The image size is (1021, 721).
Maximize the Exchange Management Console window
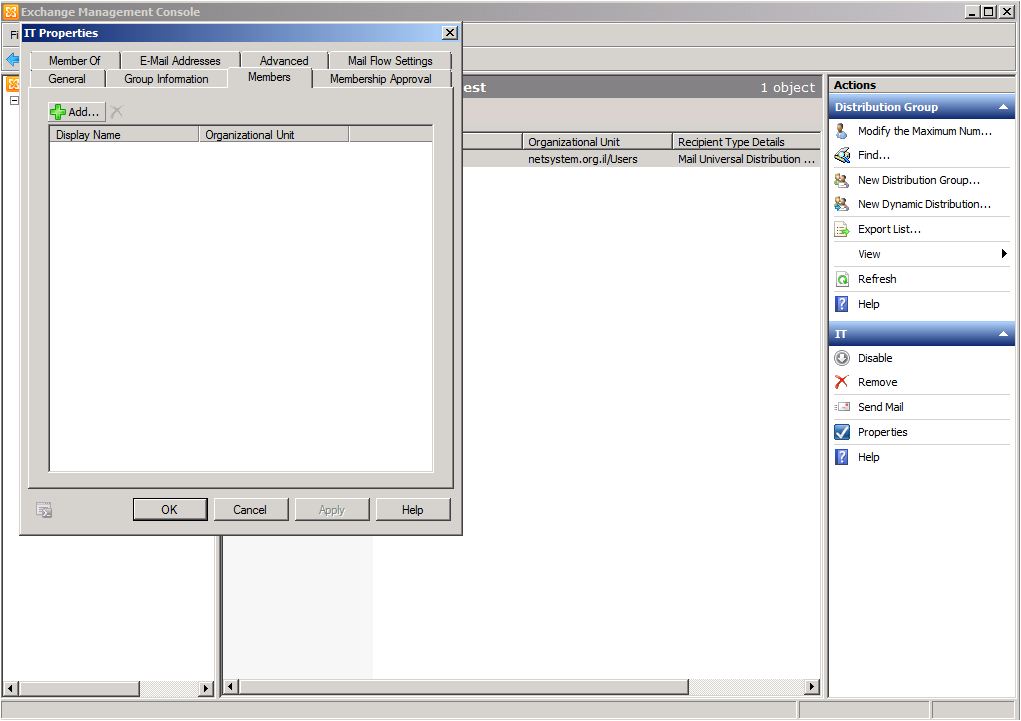988,11
